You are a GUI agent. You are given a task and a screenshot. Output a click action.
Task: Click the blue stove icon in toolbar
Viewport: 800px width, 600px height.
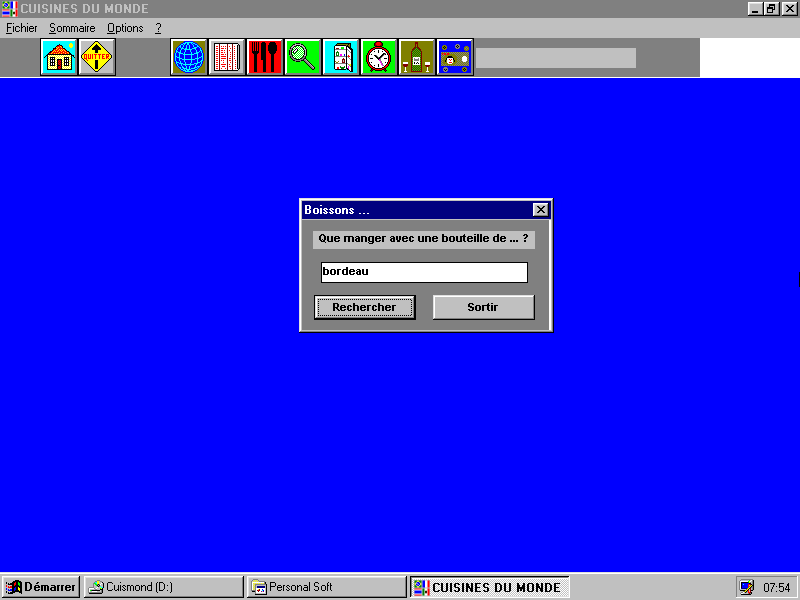pyautogui.click(x=455, y=57)
